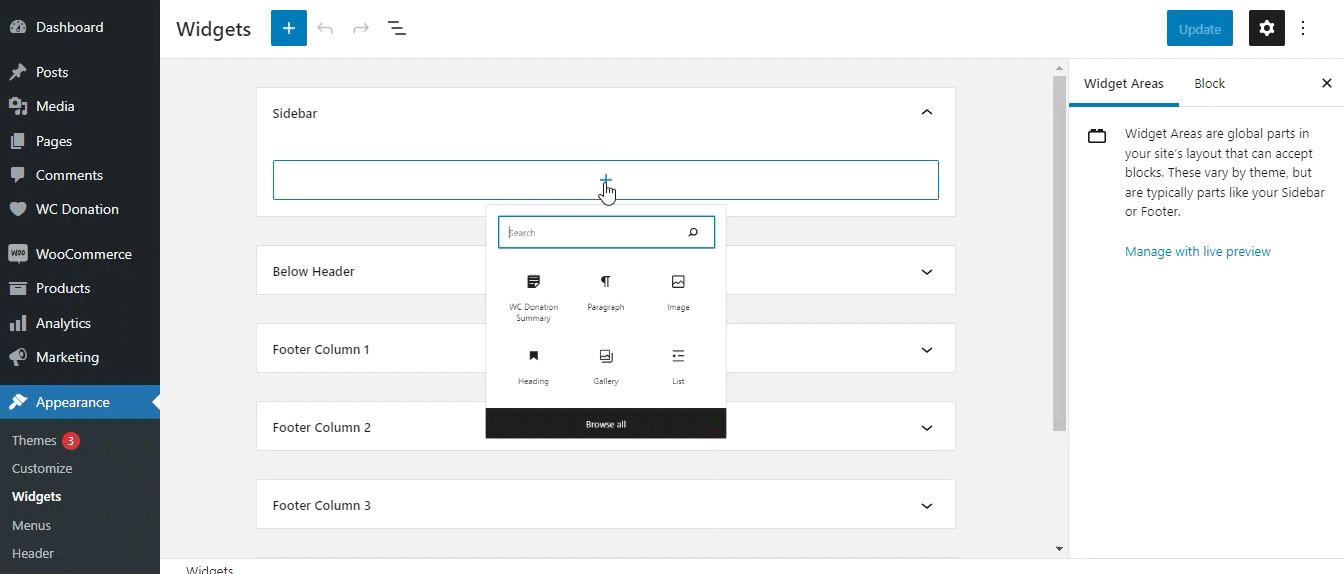Click the Pages icon in admin menu

coord(18,141)
